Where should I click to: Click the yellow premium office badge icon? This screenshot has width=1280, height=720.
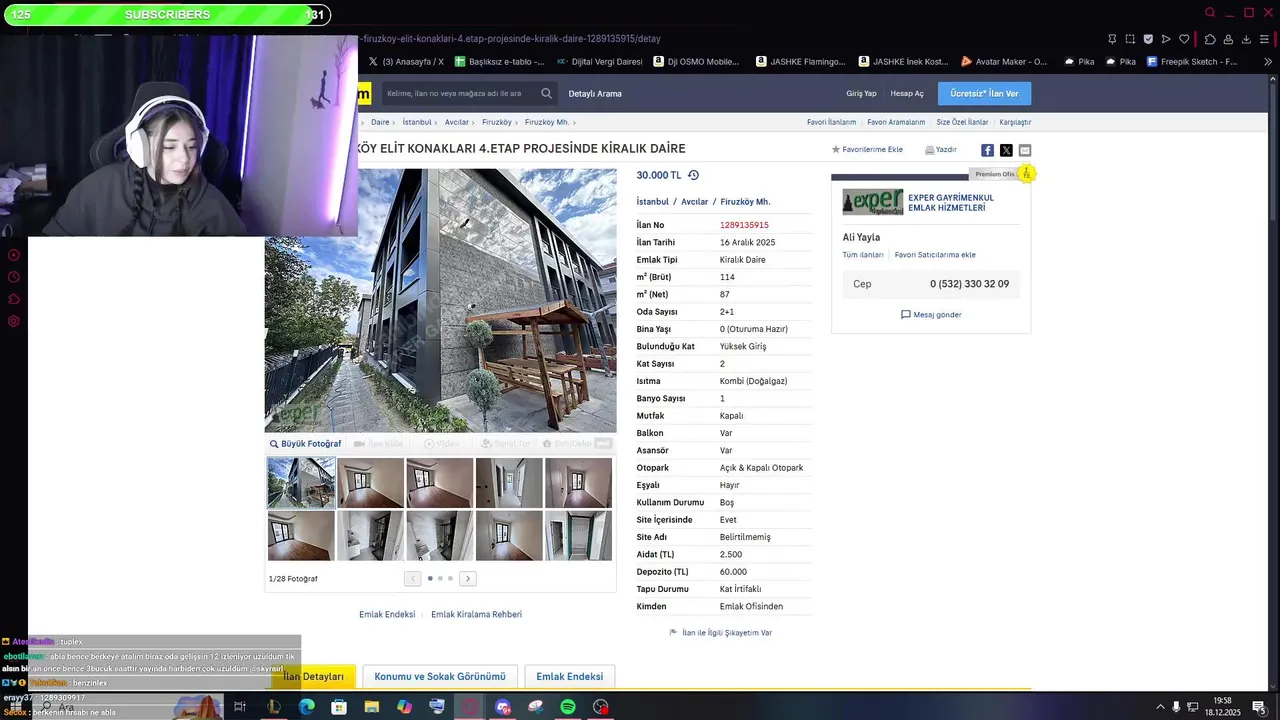[x=1026, y=174]
